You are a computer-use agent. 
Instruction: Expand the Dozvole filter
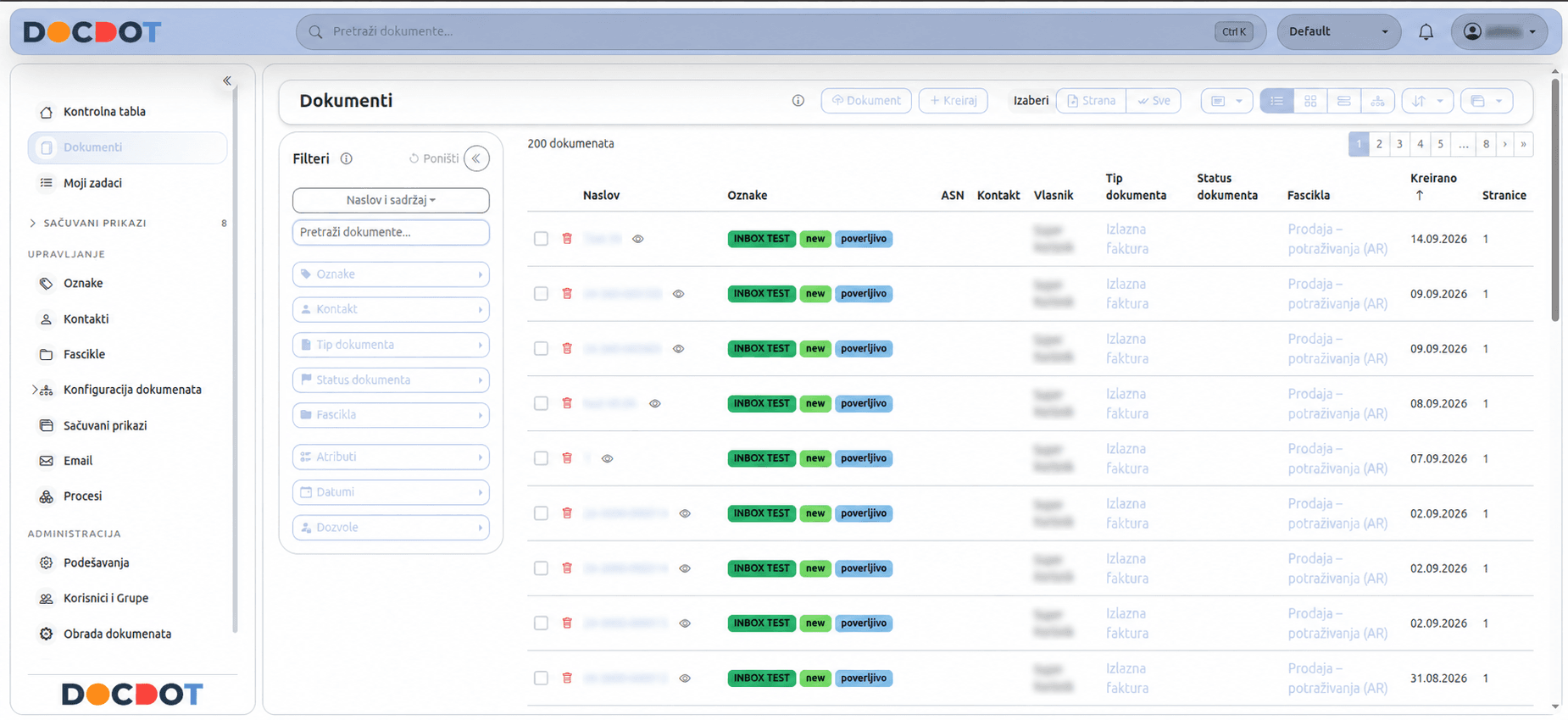pyautogui.click(x=391, y=528)
